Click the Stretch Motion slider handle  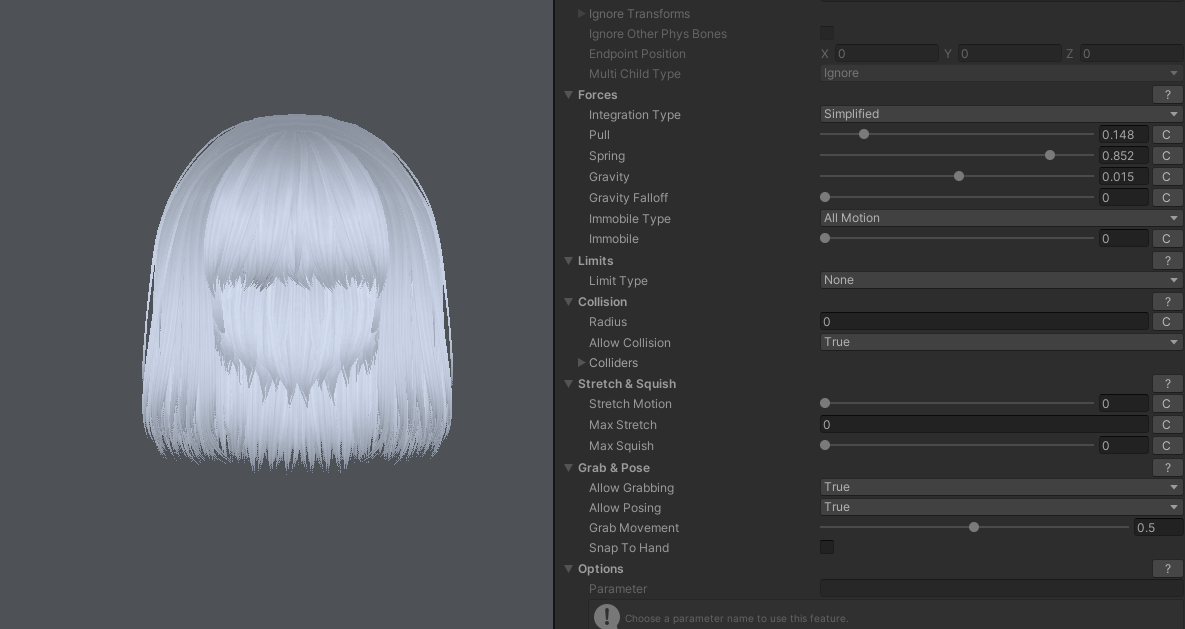(825, 404)
